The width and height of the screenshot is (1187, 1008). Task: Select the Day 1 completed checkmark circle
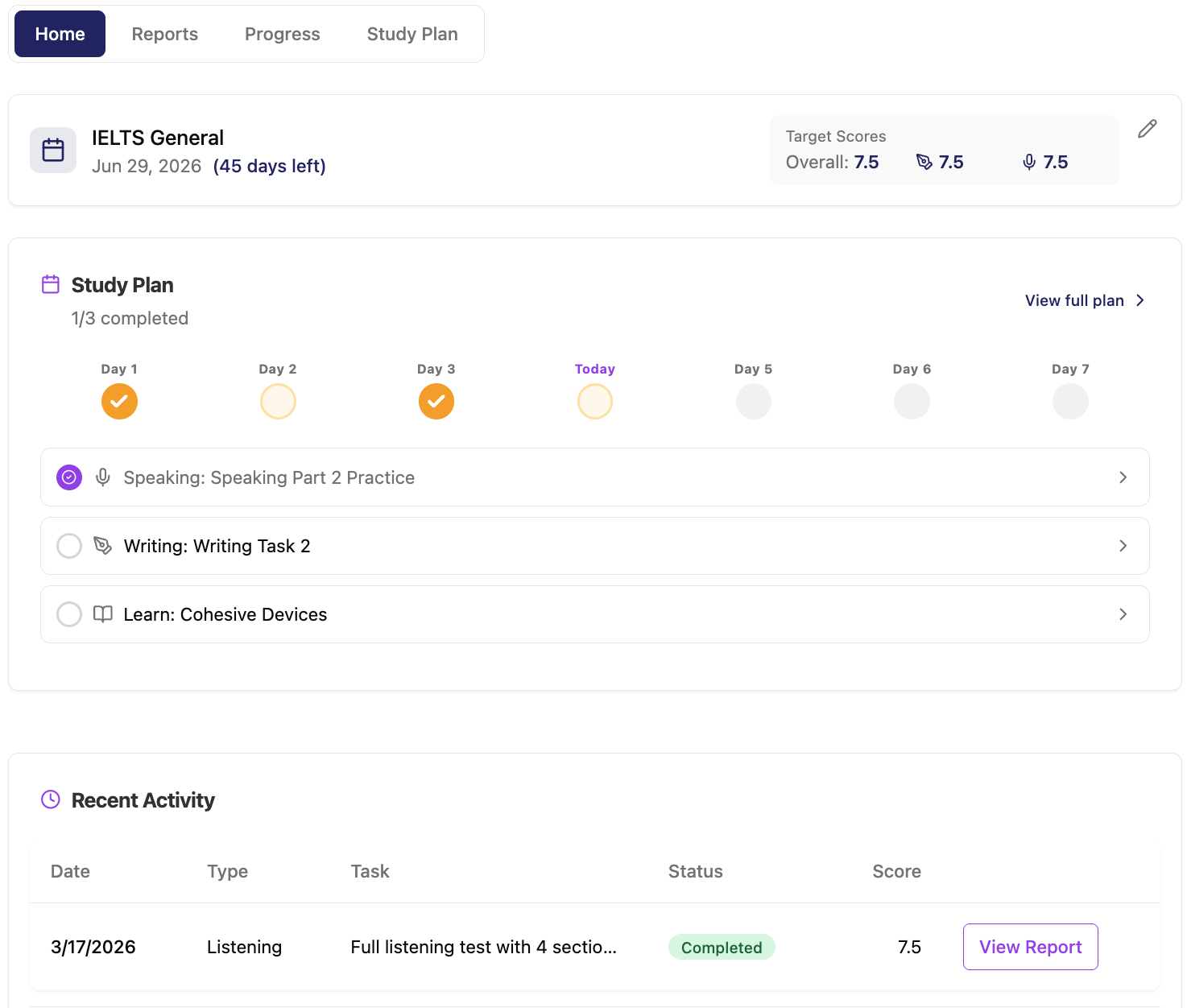pyautogui.click(x=119, y=401)
